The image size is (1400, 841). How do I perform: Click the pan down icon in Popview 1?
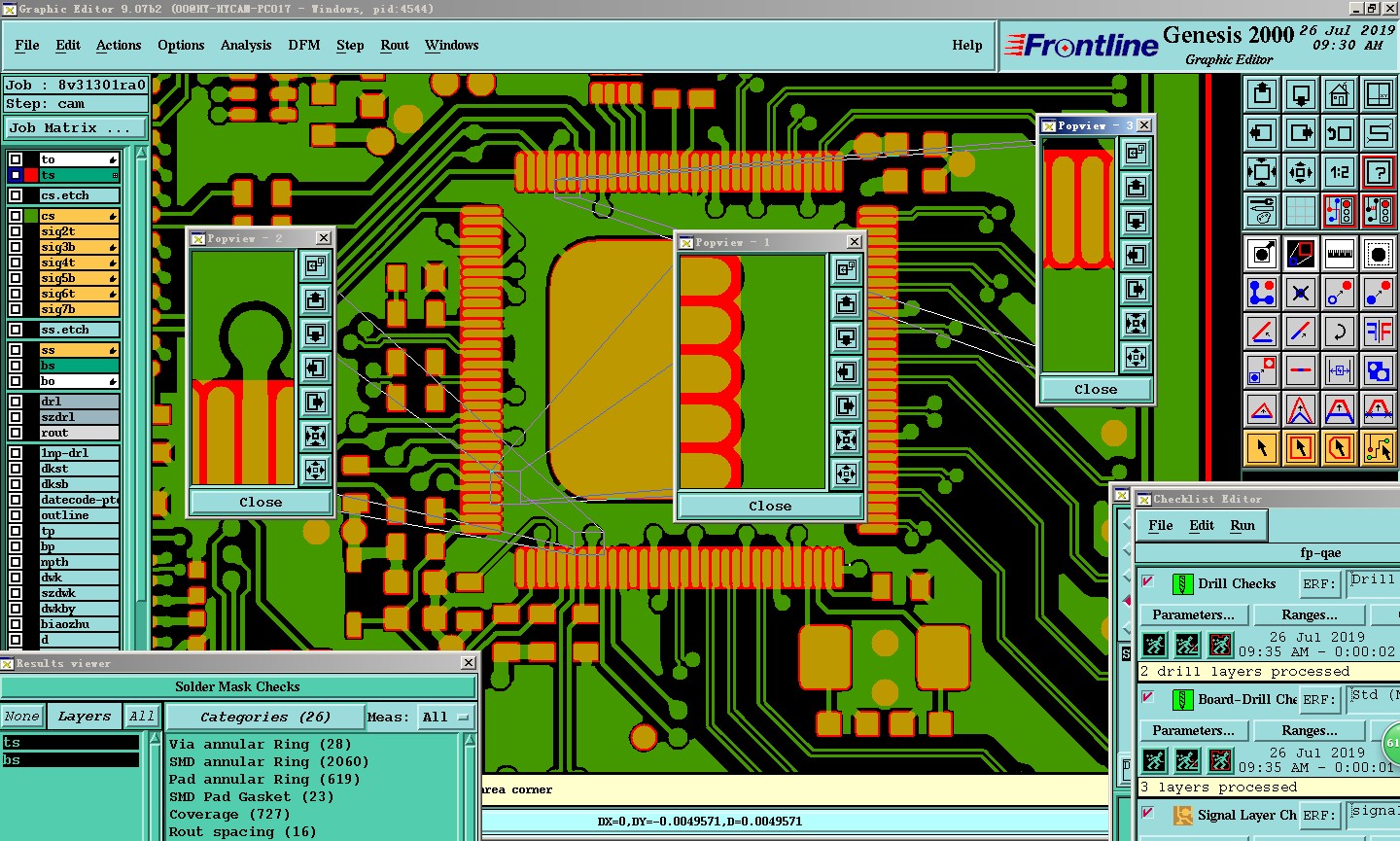point(846,337)
